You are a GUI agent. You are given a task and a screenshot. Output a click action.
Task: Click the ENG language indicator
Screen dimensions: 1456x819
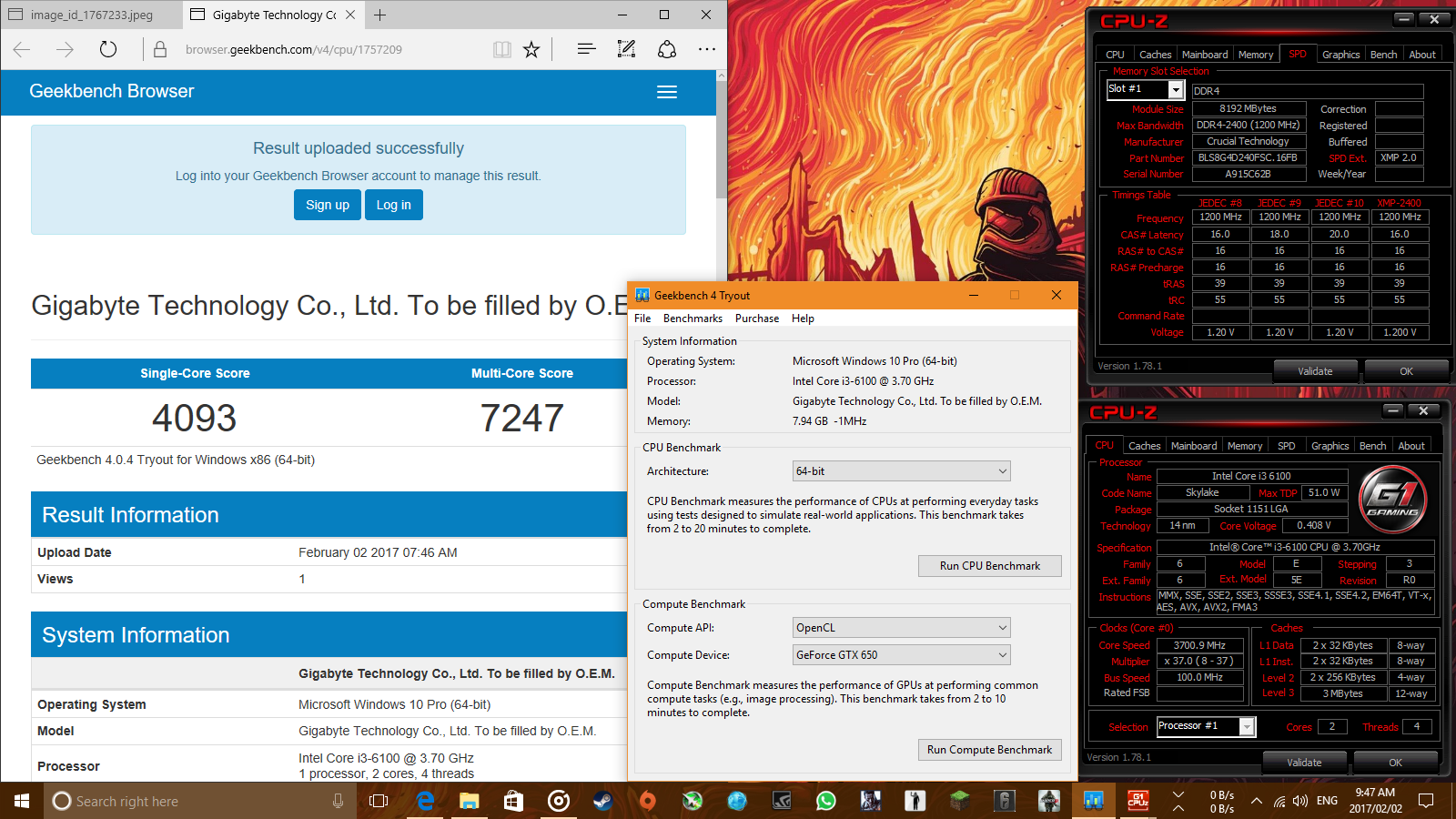coord(1328,801)
